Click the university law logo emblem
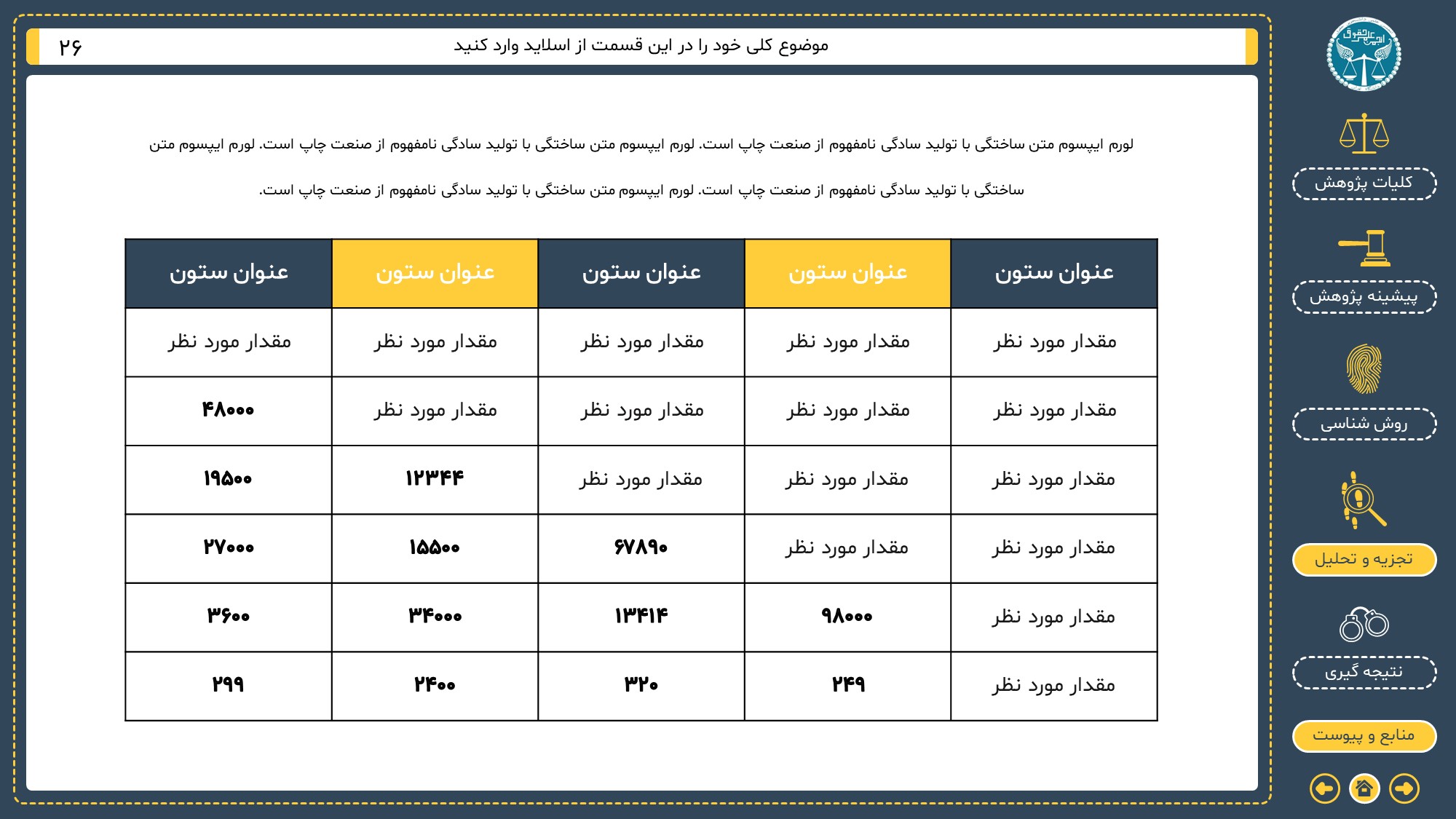Image resolution: width=1456 pixels, height=819 pixels. [1364, 55]
